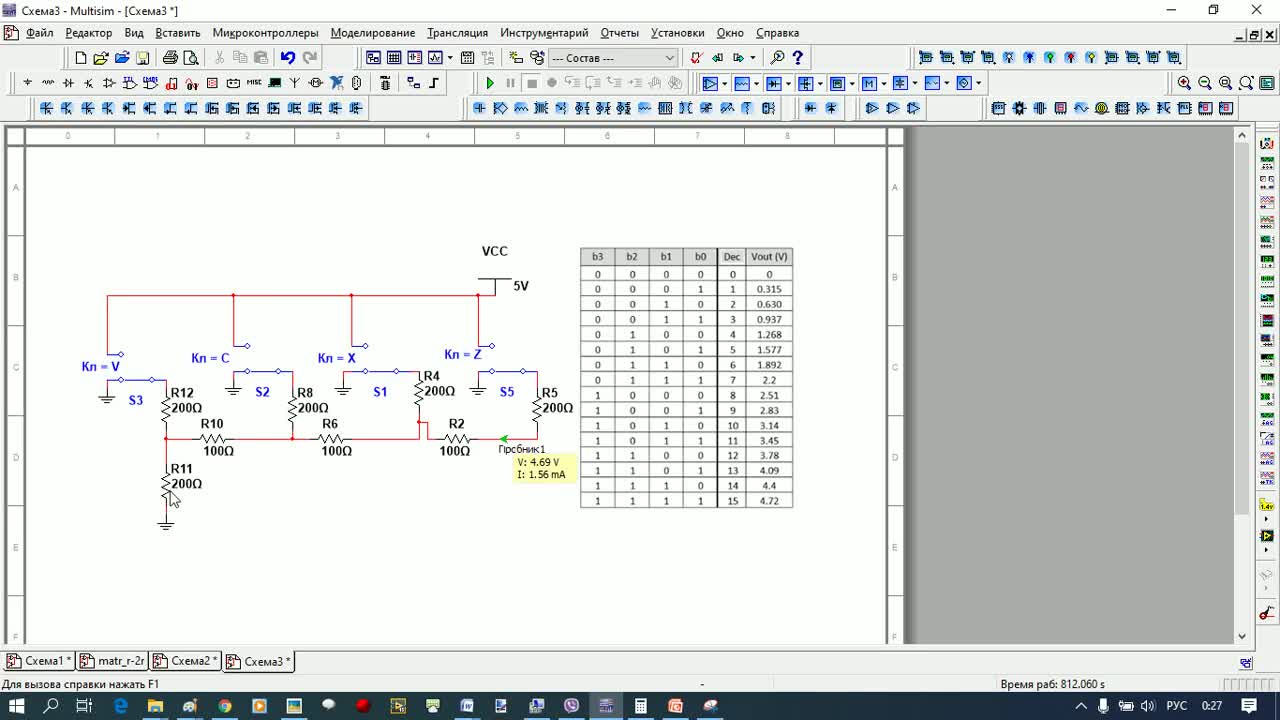Open Windows taskbar search
Screen dimensions: 1280x720
click(x=51, y=706)
